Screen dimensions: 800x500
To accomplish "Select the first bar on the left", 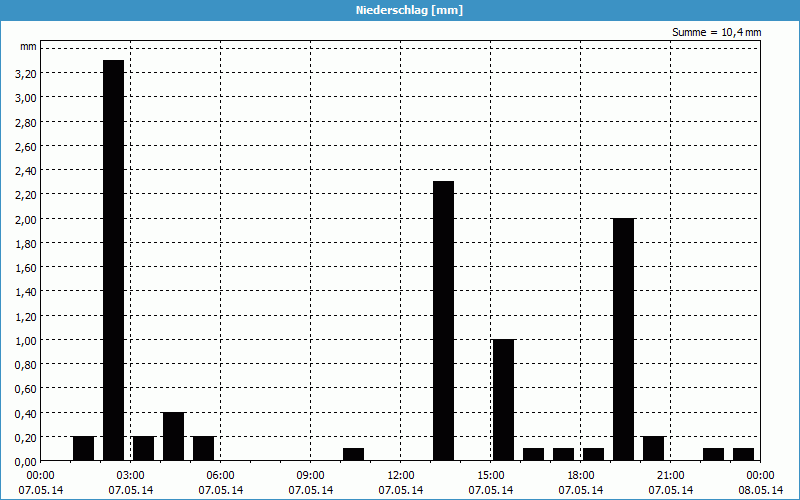I will [x=83, y=448].
